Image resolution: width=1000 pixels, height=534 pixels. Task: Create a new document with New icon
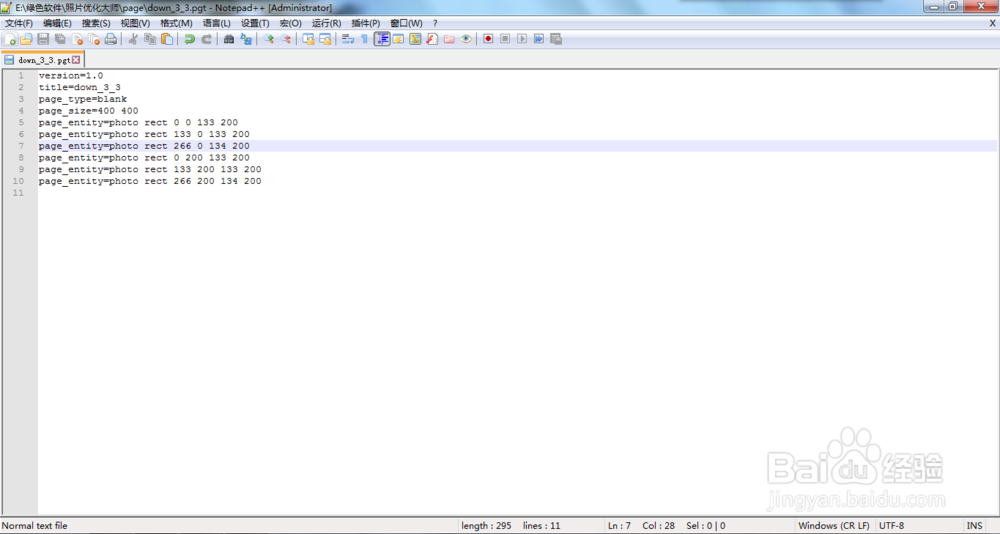coord(10,39)
